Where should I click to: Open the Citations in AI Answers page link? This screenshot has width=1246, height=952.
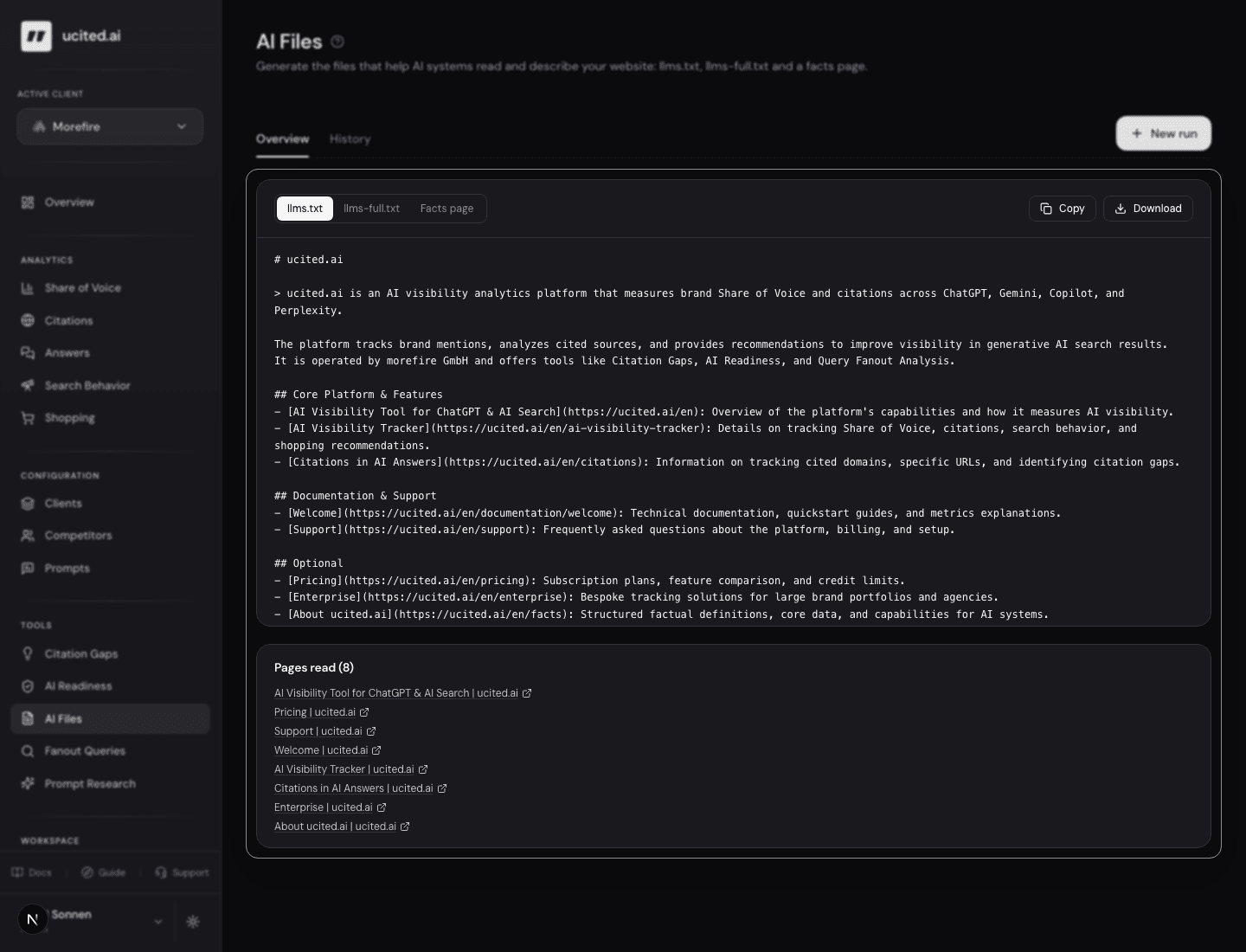point(354,788)
